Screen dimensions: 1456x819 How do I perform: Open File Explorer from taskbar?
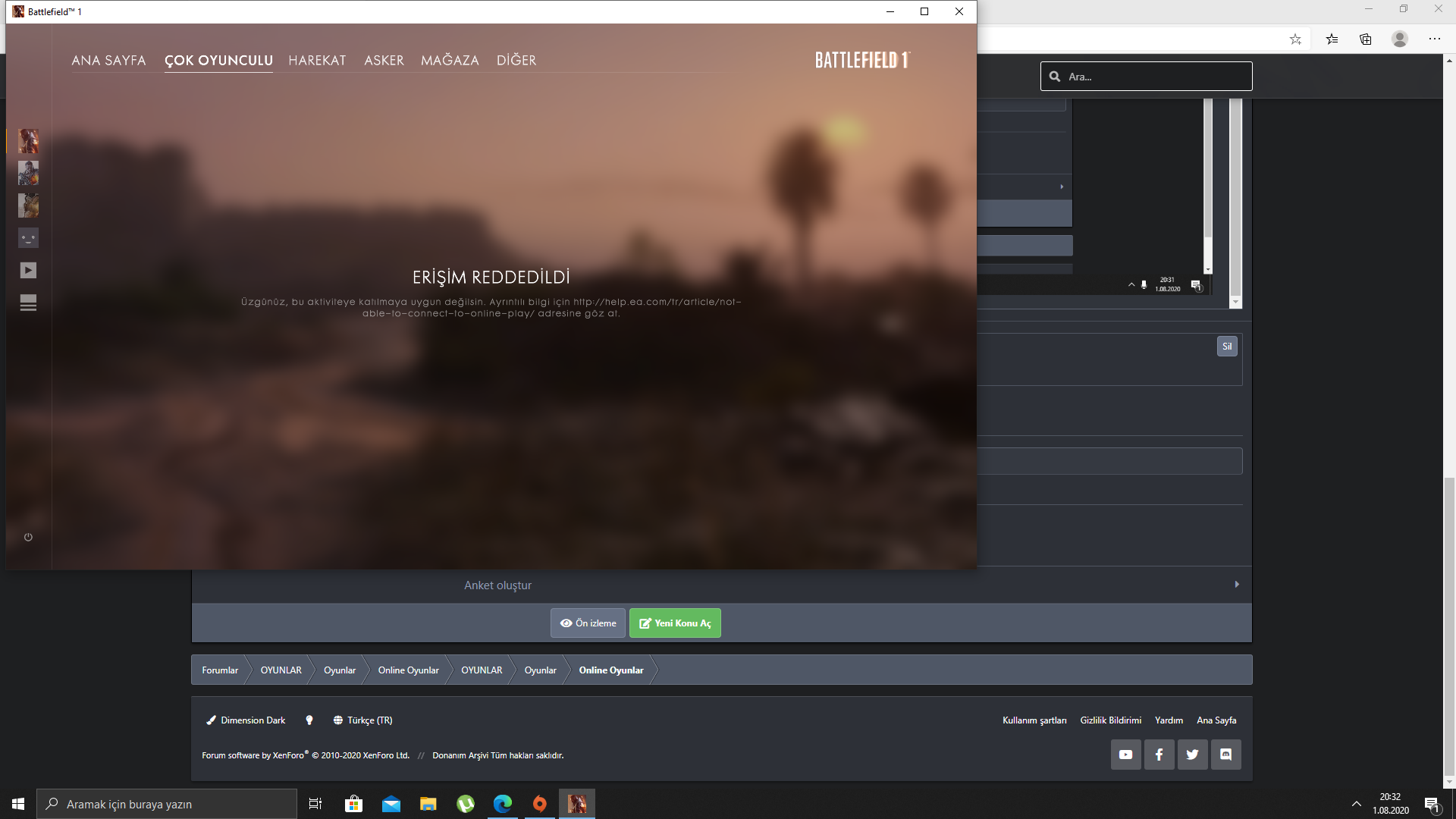(x=428, y=804)
